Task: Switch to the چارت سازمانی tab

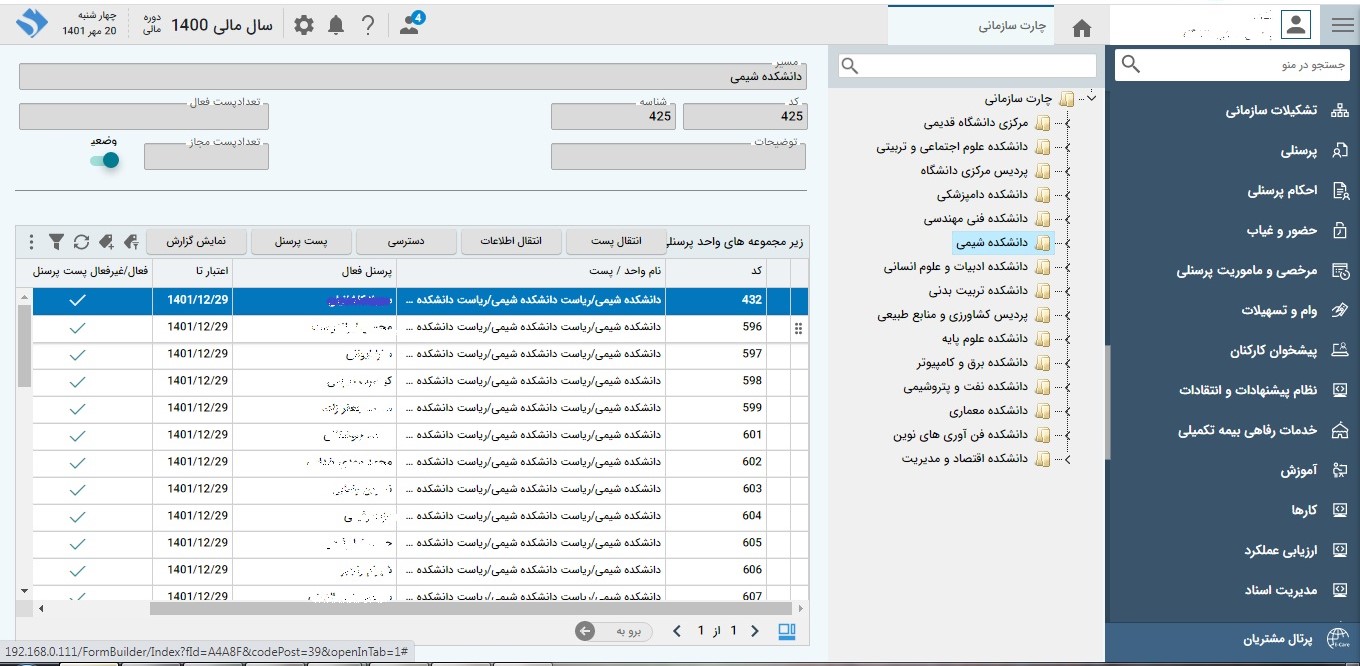Action: (x=1011, y=27)
